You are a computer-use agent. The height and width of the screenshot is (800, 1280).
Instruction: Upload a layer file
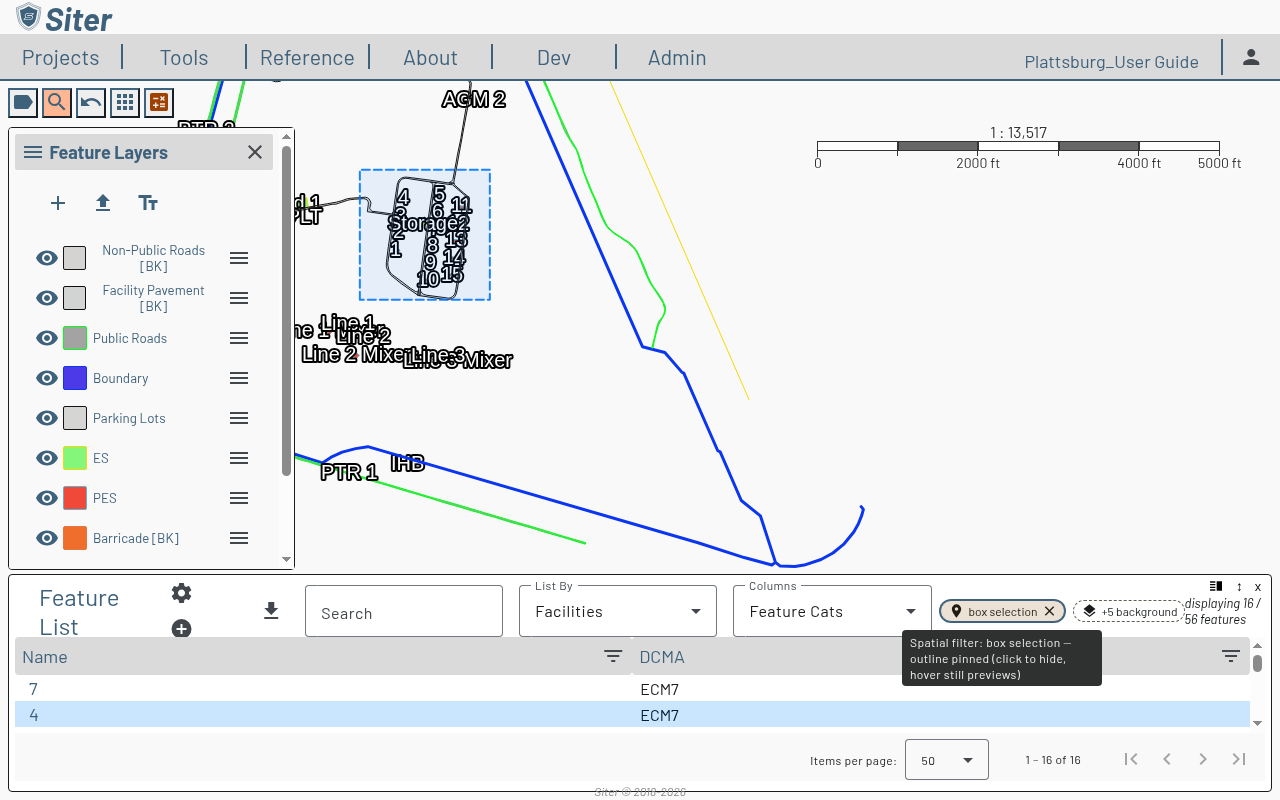tap(103, 203)
